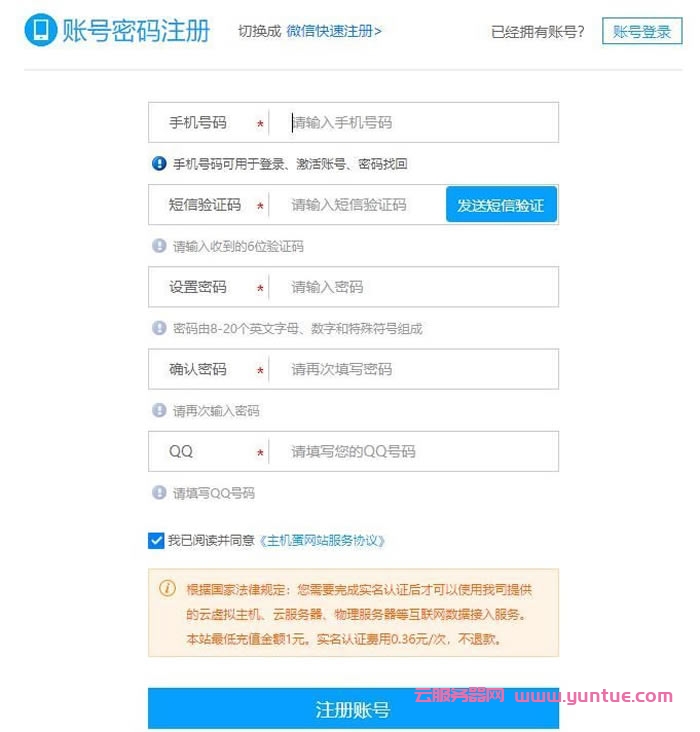700x732 pixels.
Task: Focus the 短信验证码 input field
Action: pyautogui.click(x=358, y=204)
